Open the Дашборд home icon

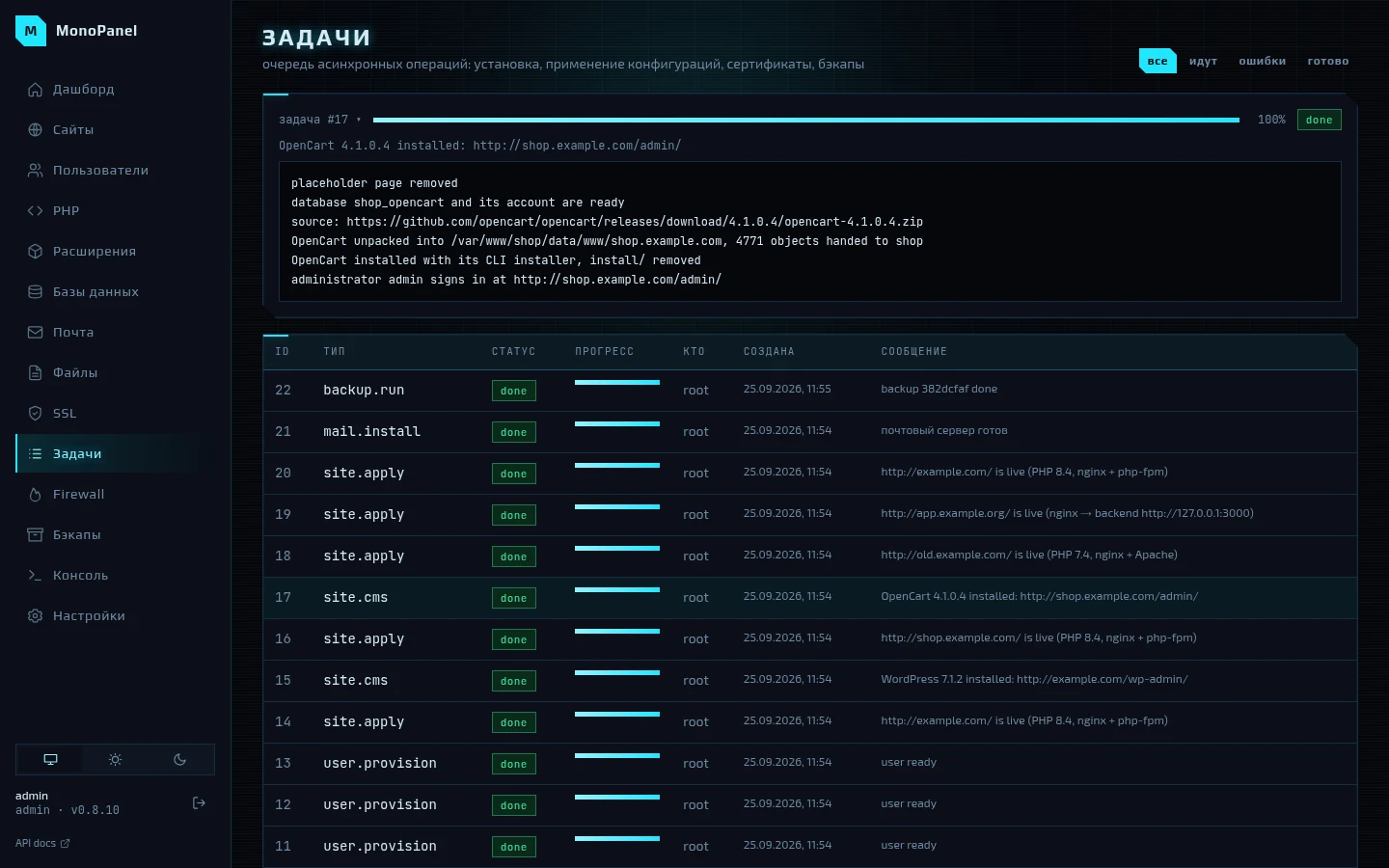click(x=35, y=90)
